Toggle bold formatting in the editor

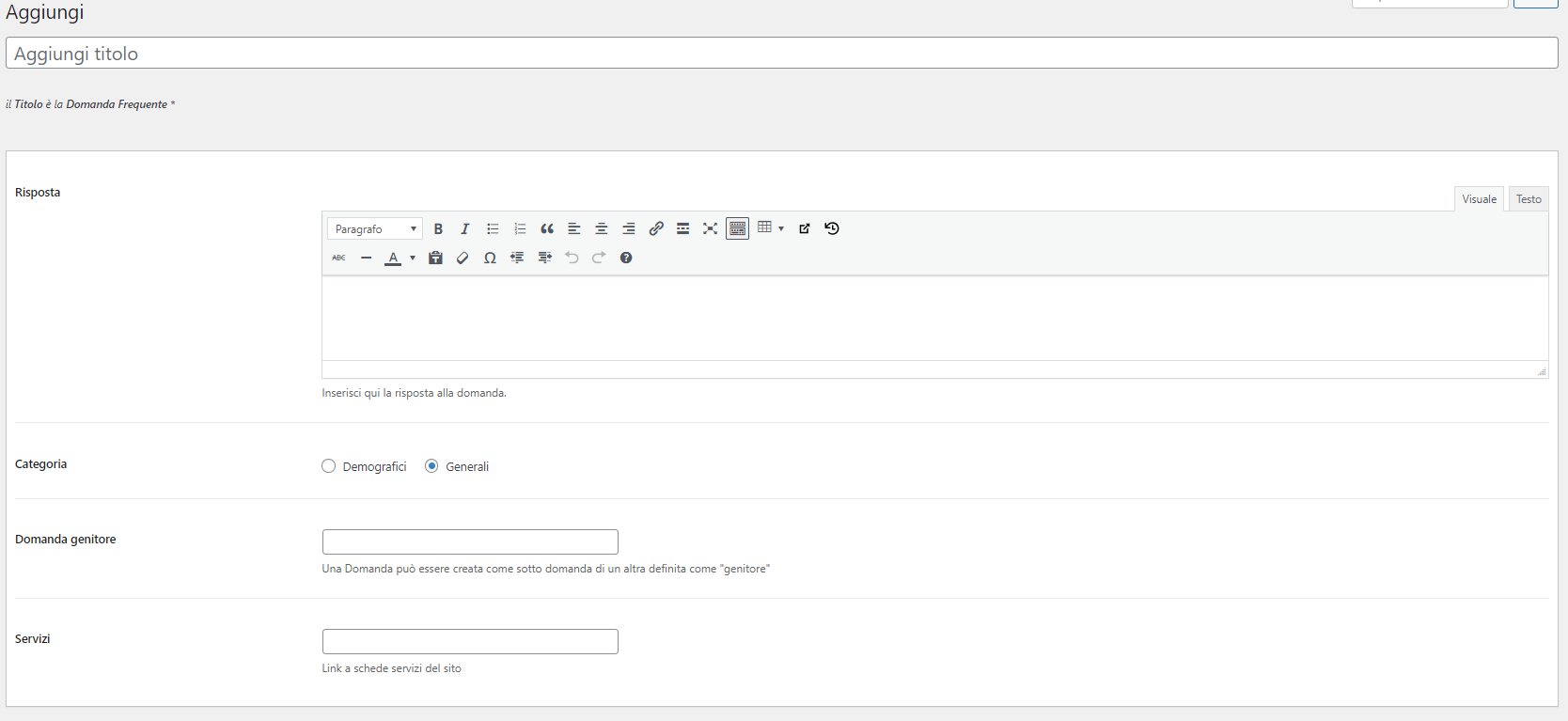point(438,228)
